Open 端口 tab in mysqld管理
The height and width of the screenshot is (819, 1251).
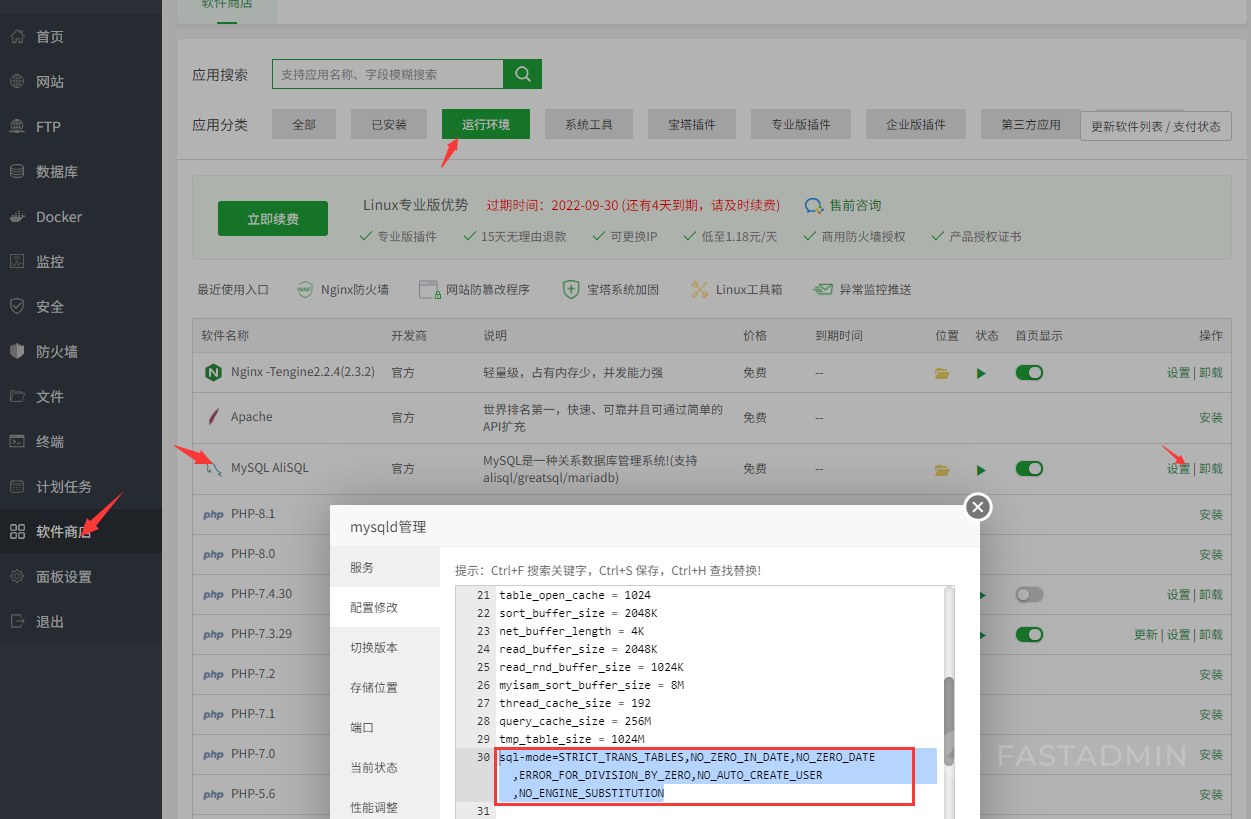click(x=385, y=727)
